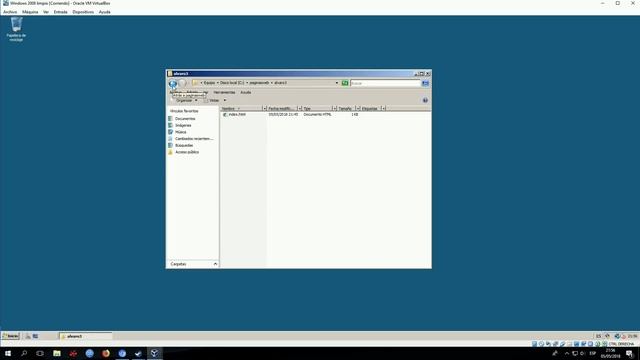The width and height of the screenshot is (640, 360).
Task: Select the Papelera de reciclaje desktop icon
Action: click(x=16, y=29)
